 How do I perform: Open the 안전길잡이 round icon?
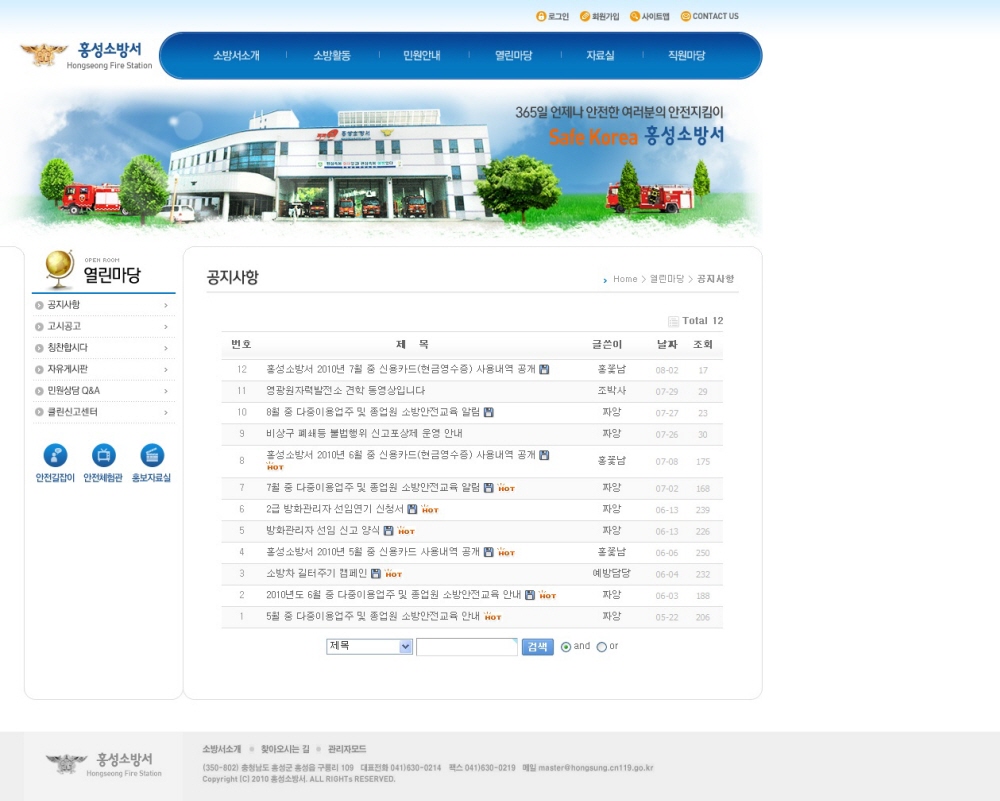point(55,456)
